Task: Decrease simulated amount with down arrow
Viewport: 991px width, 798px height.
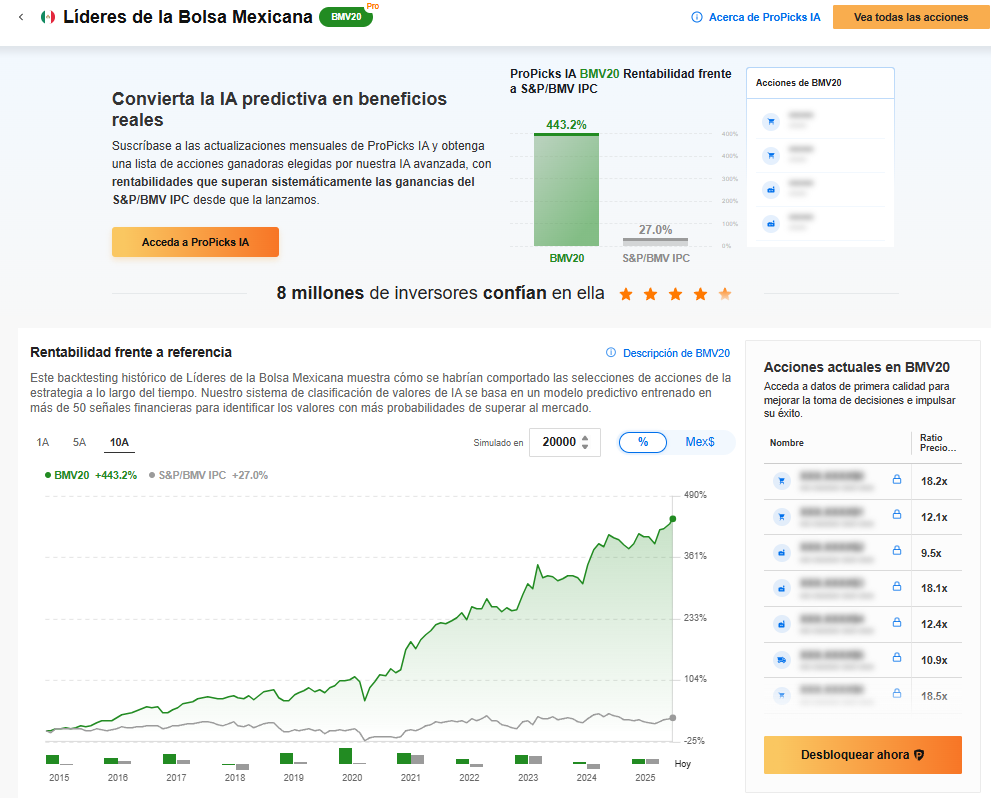Action: pos(585,447)
